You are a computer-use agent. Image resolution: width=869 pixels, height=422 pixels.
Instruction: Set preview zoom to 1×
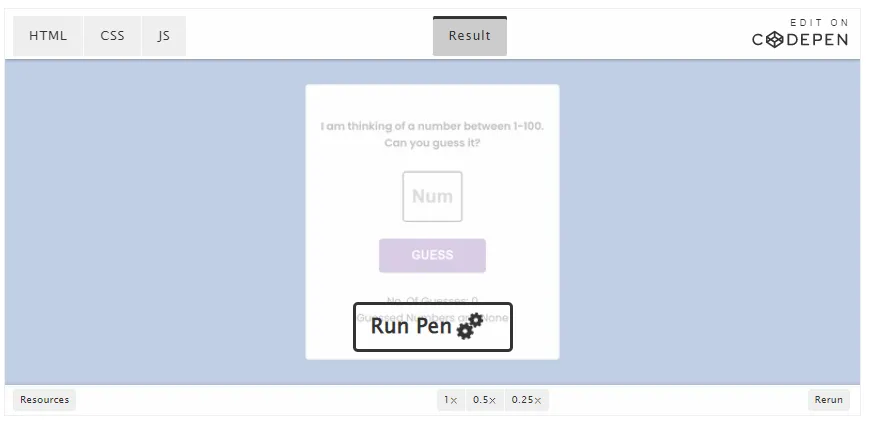[x=451, y=400]
